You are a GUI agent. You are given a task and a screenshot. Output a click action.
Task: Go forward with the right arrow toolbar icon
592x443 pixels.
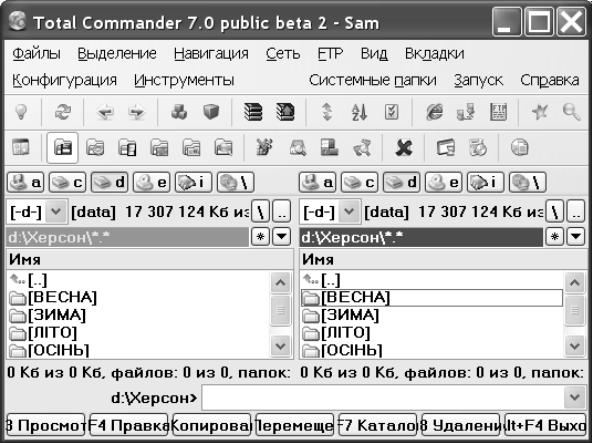point(136,112)
